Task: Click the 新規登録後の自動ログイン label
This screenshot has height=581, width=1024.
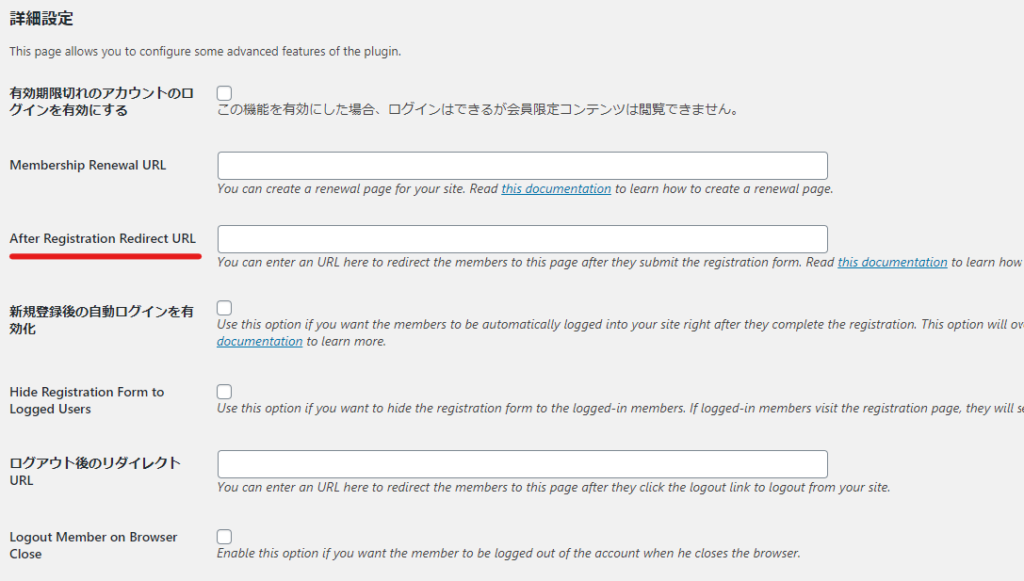Action: pos(101,320)
